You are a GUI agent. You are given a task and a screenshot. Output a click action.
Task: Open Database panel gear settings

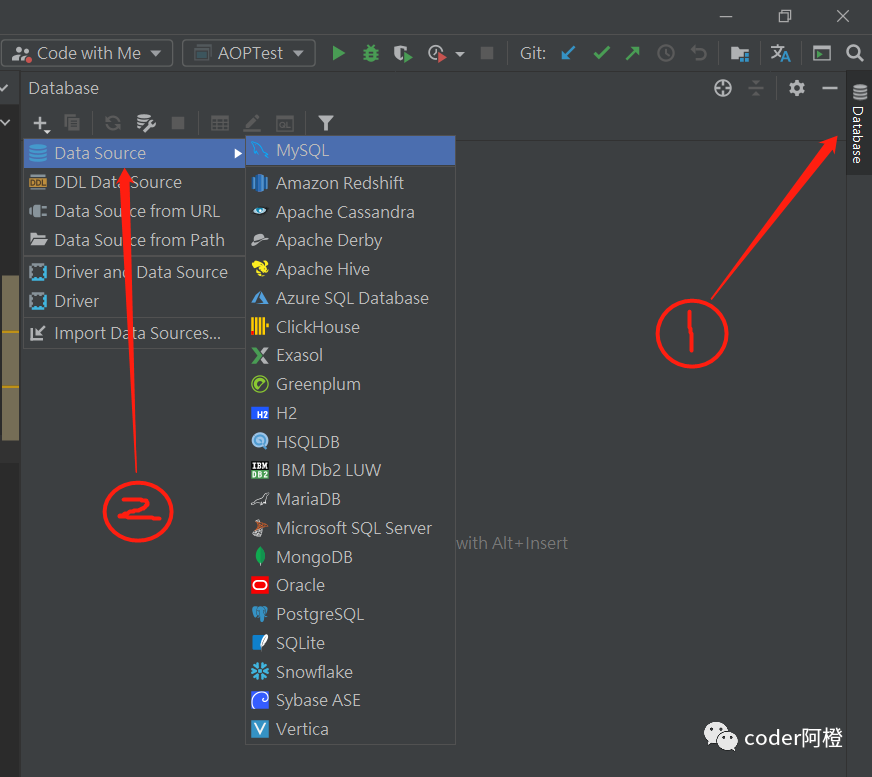pos(797,88)
